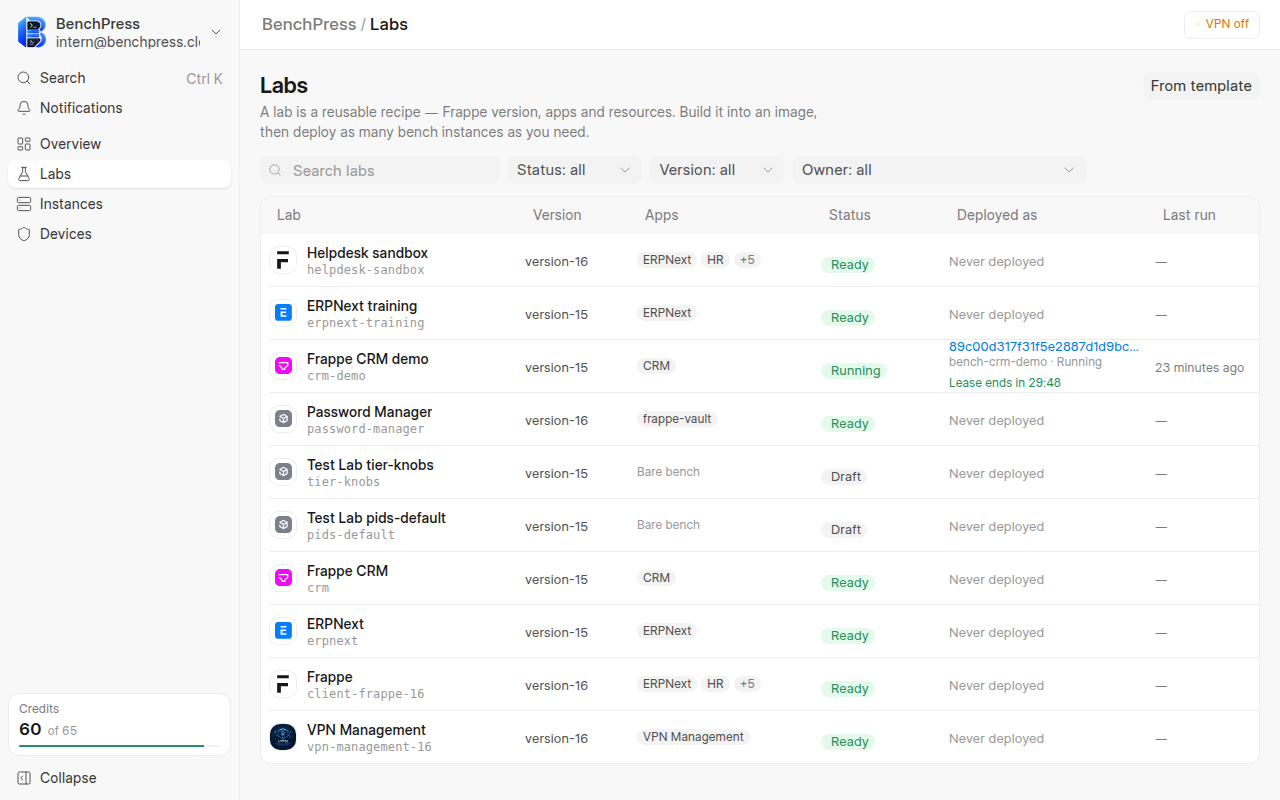Click the VPN Management lab icon

[x=283, y=738]
